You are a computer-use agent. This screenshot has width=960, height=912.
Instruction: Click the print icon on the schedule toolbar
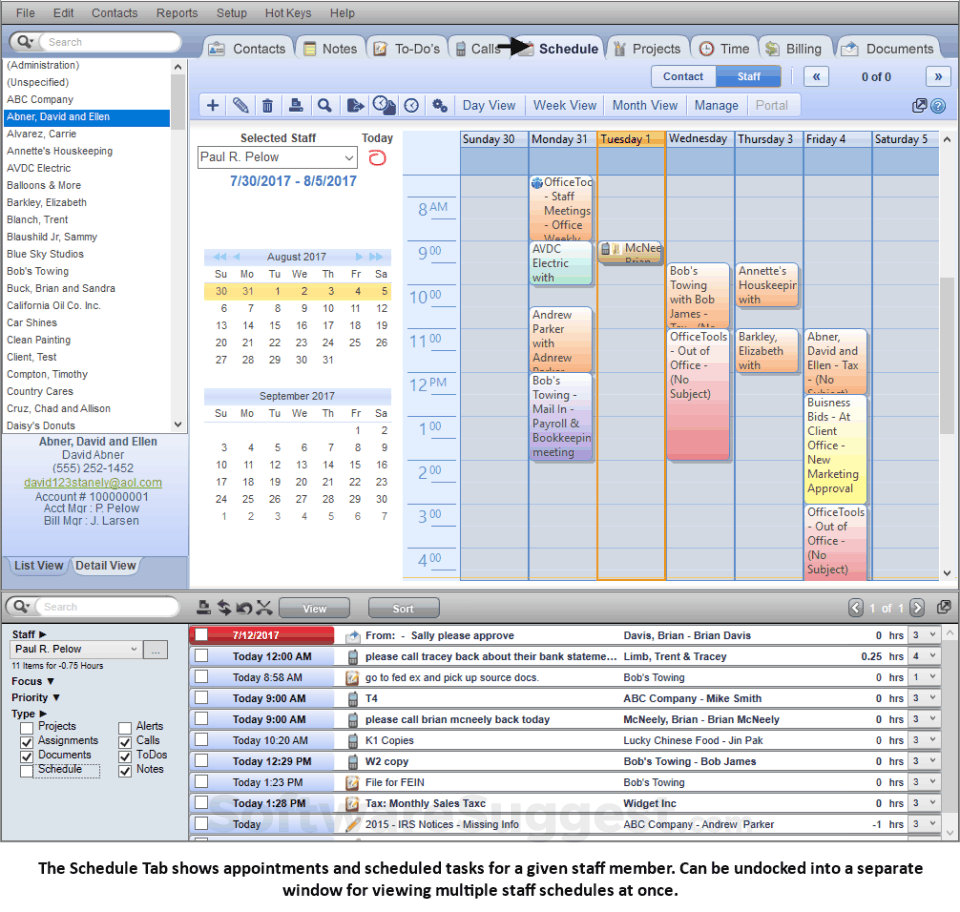click(x=294, y=105)
